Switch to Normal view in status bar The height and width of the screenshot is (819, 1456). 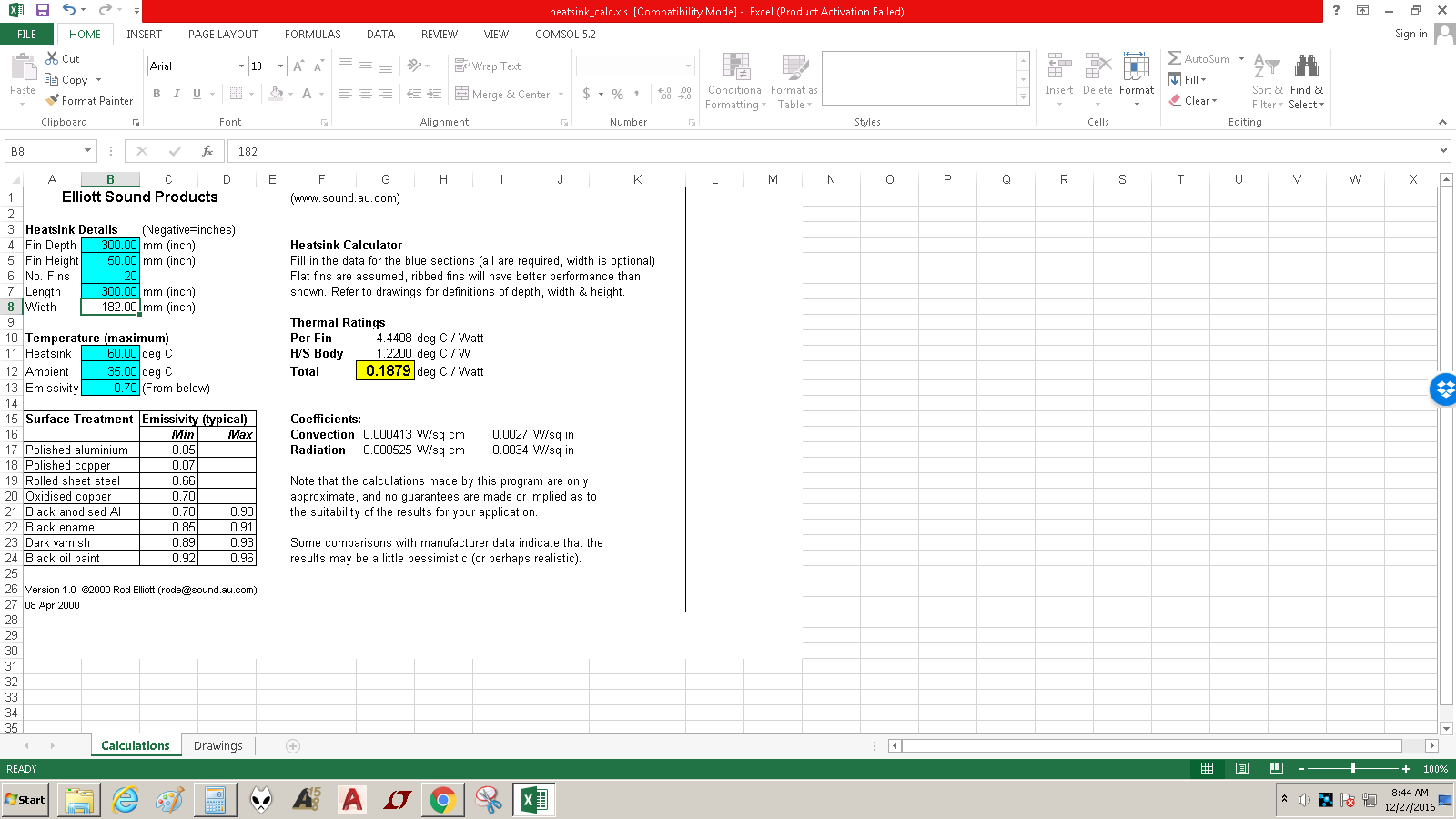(1208, 769)
